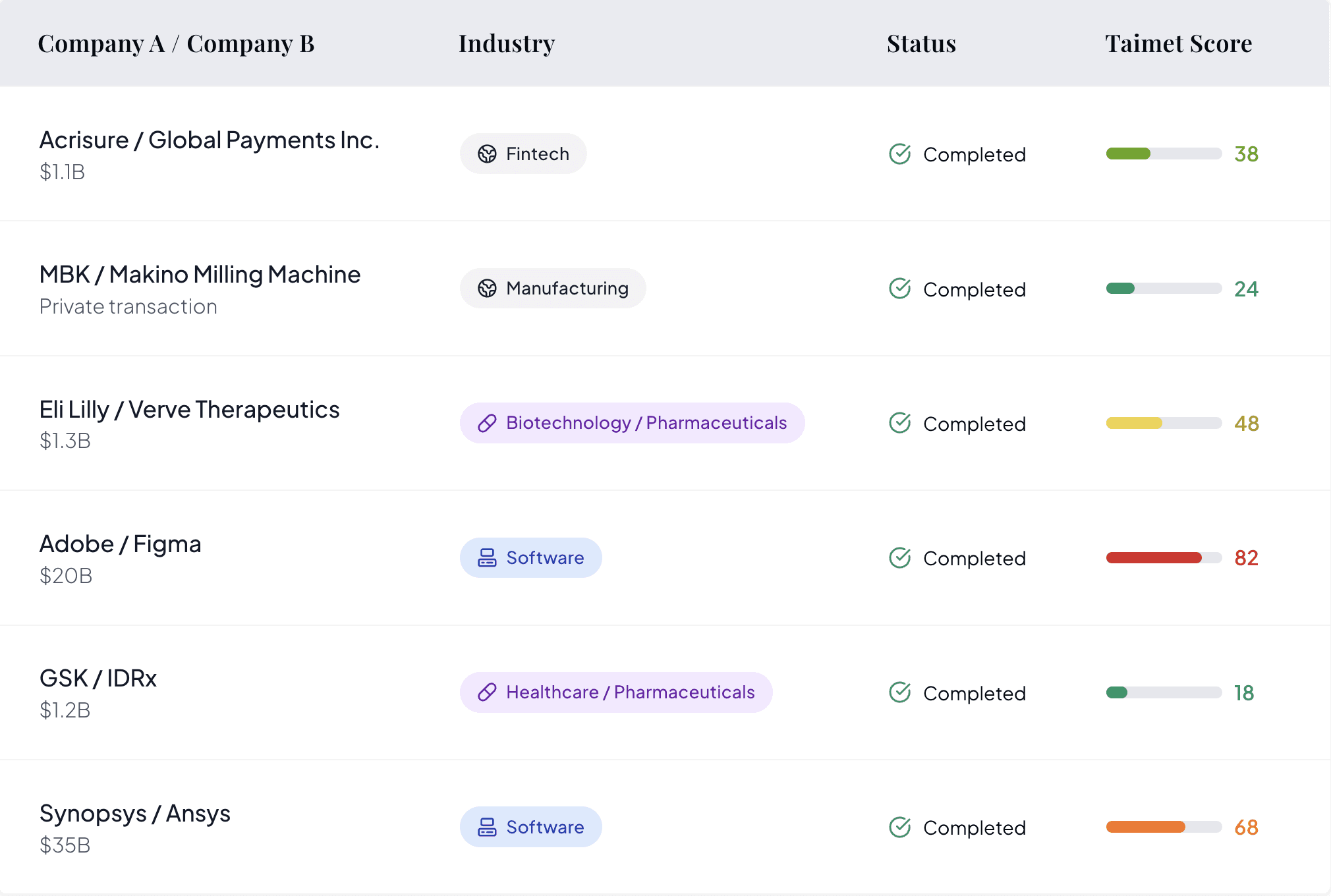The width and height of the screenshot is (1331, 896).
Task: Click the Taimet score value 68
Action: click(x=1247, y=827)
